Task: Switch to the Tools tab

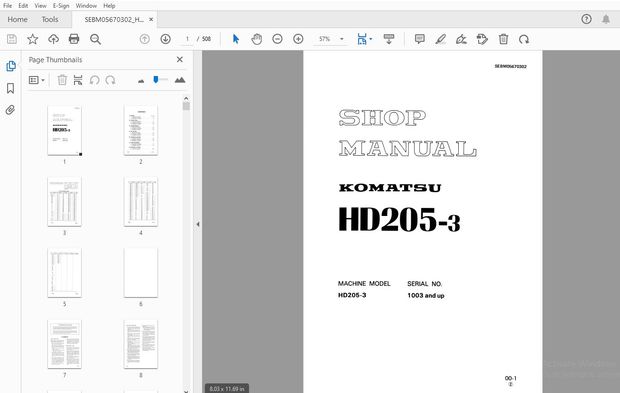Action: click(x=50, y=19)
